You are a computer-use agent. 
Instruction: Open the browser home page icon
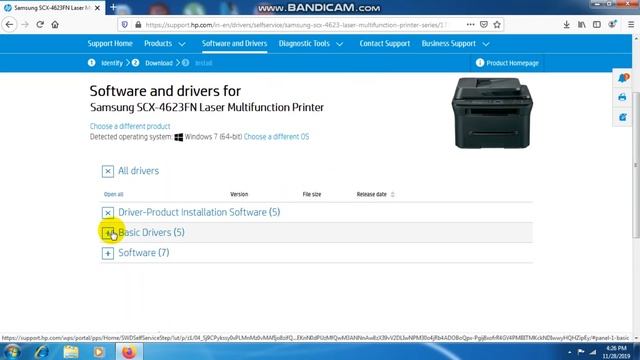pyautogui.click(x=55, y=24)
